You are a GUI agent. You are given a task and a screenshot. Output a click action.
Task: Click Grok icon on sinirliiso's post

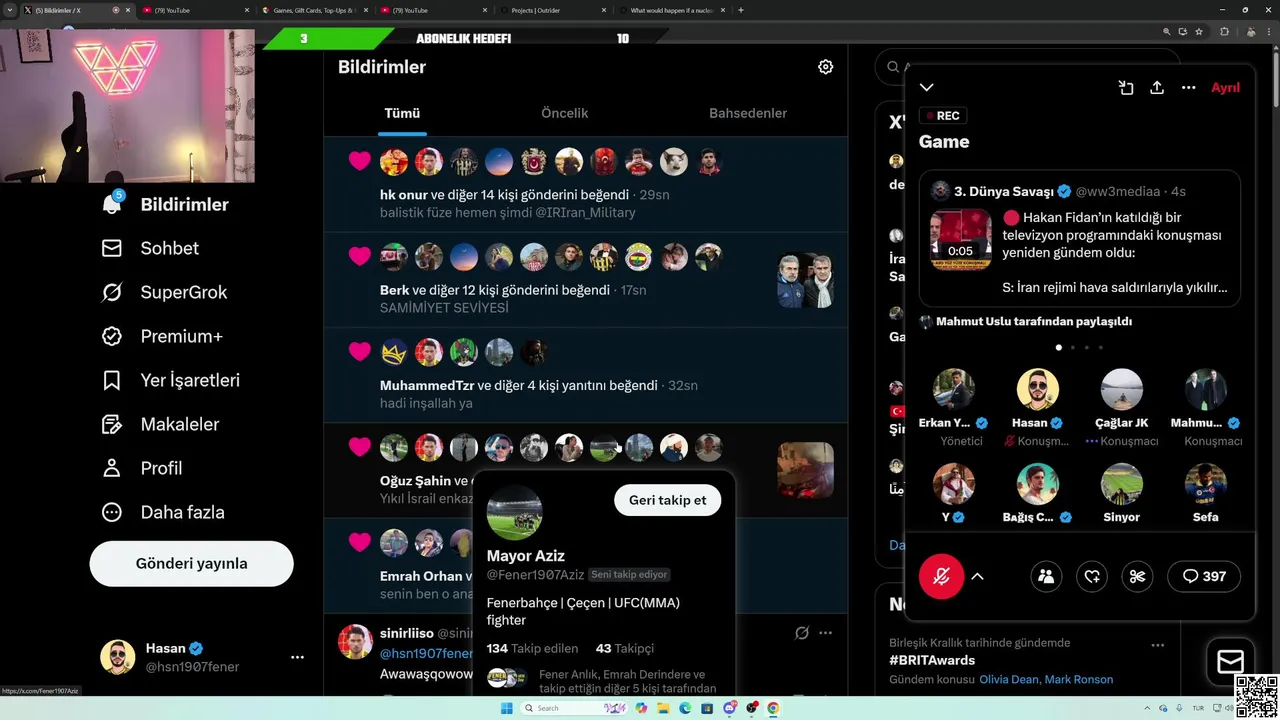(801, 633)
